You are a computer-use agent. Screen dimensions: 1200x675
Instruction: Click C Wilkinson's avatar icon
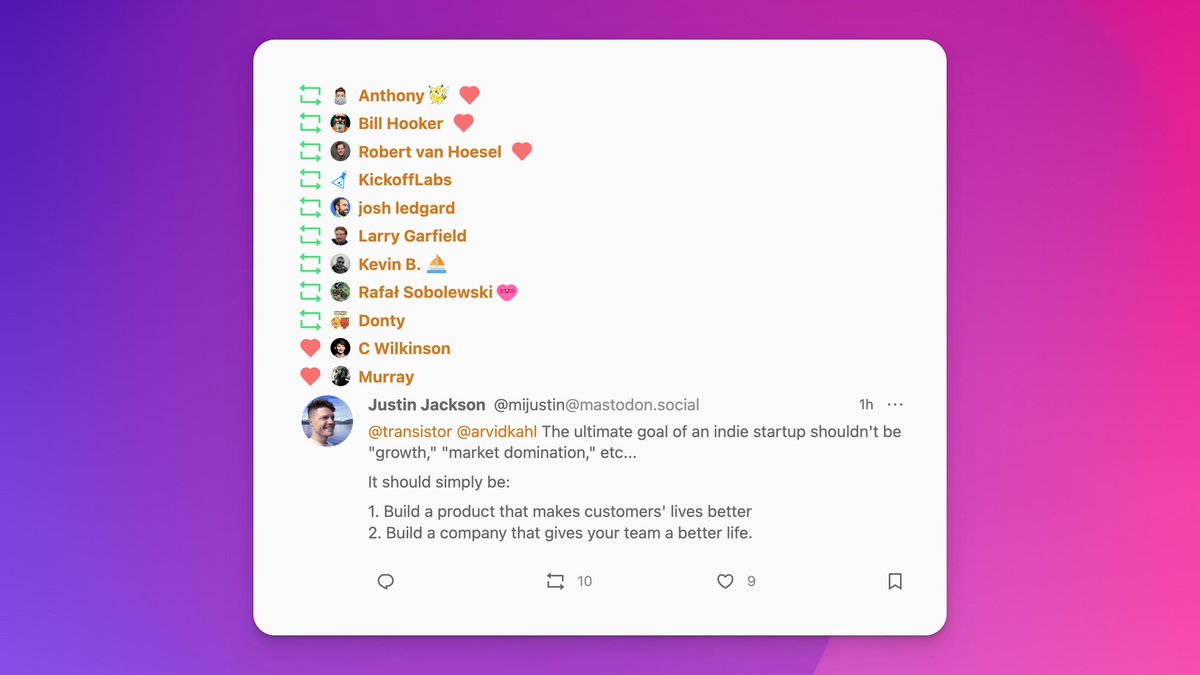(341, 348)
